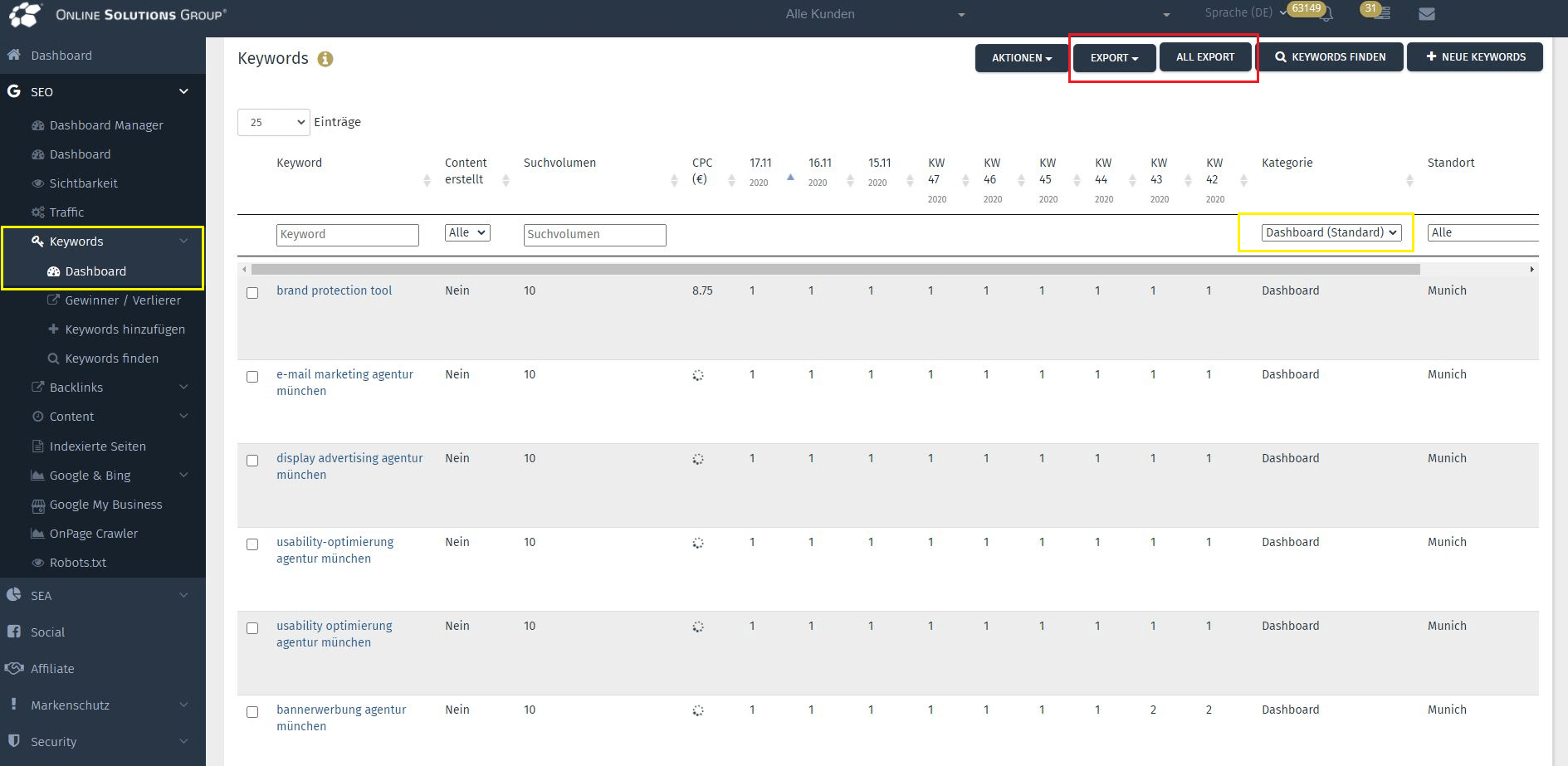
Task: Click the Keywords finden search icon
Action: click(53, 359)
